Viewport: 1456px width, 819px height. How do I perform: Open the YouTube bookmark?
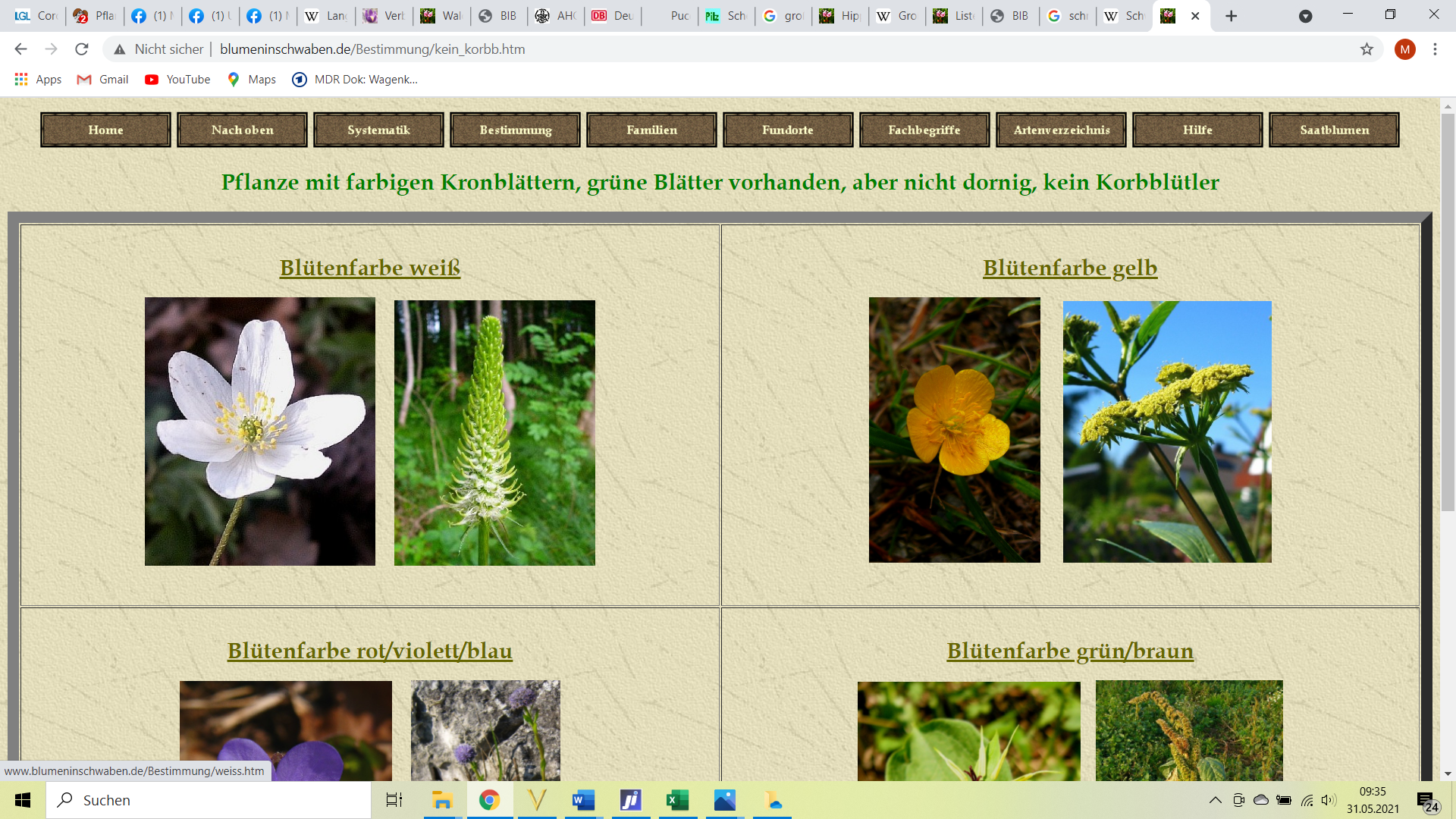click(177, 80)
